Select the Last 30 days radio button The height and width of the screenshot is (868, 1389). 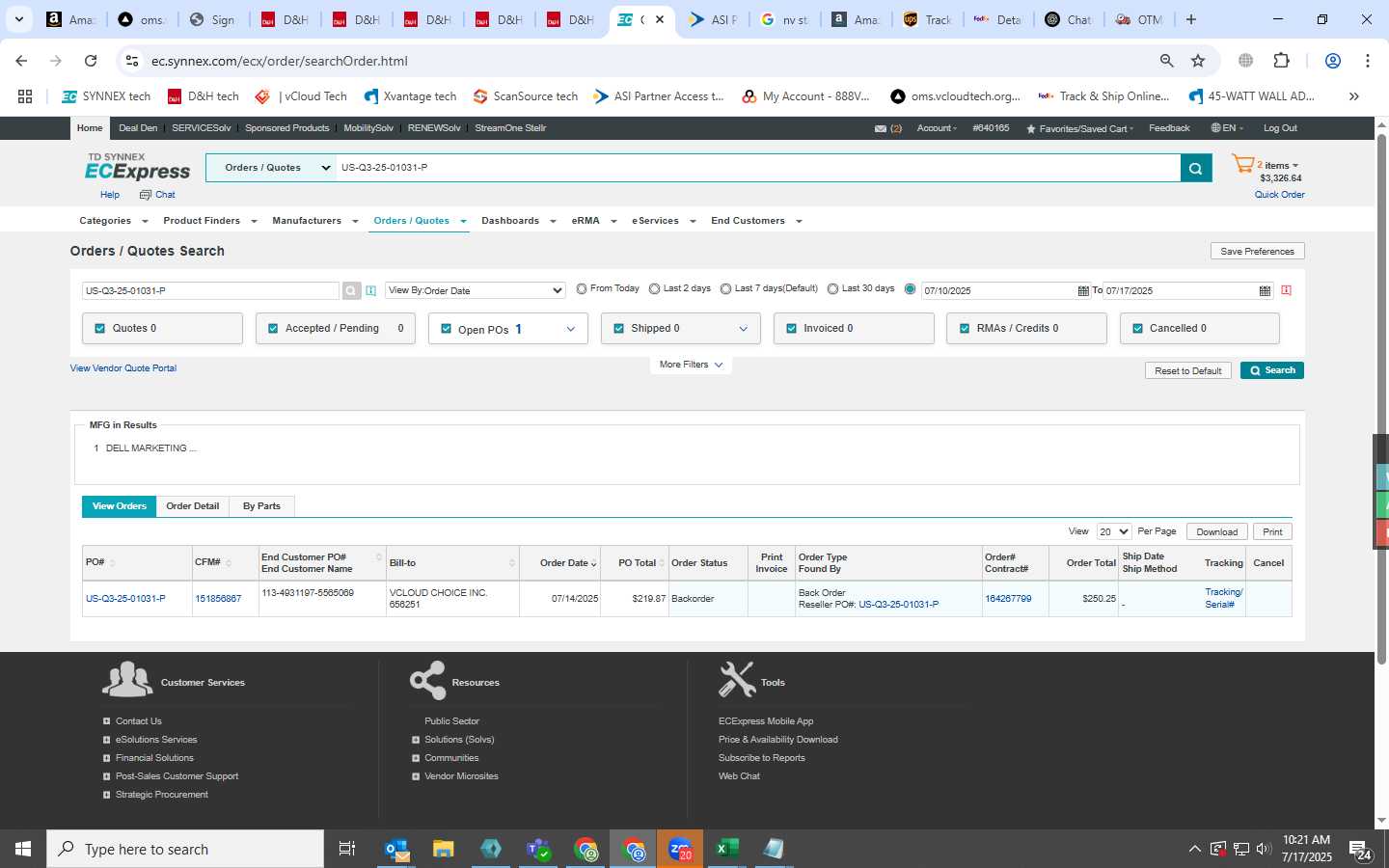click(832, 289)
